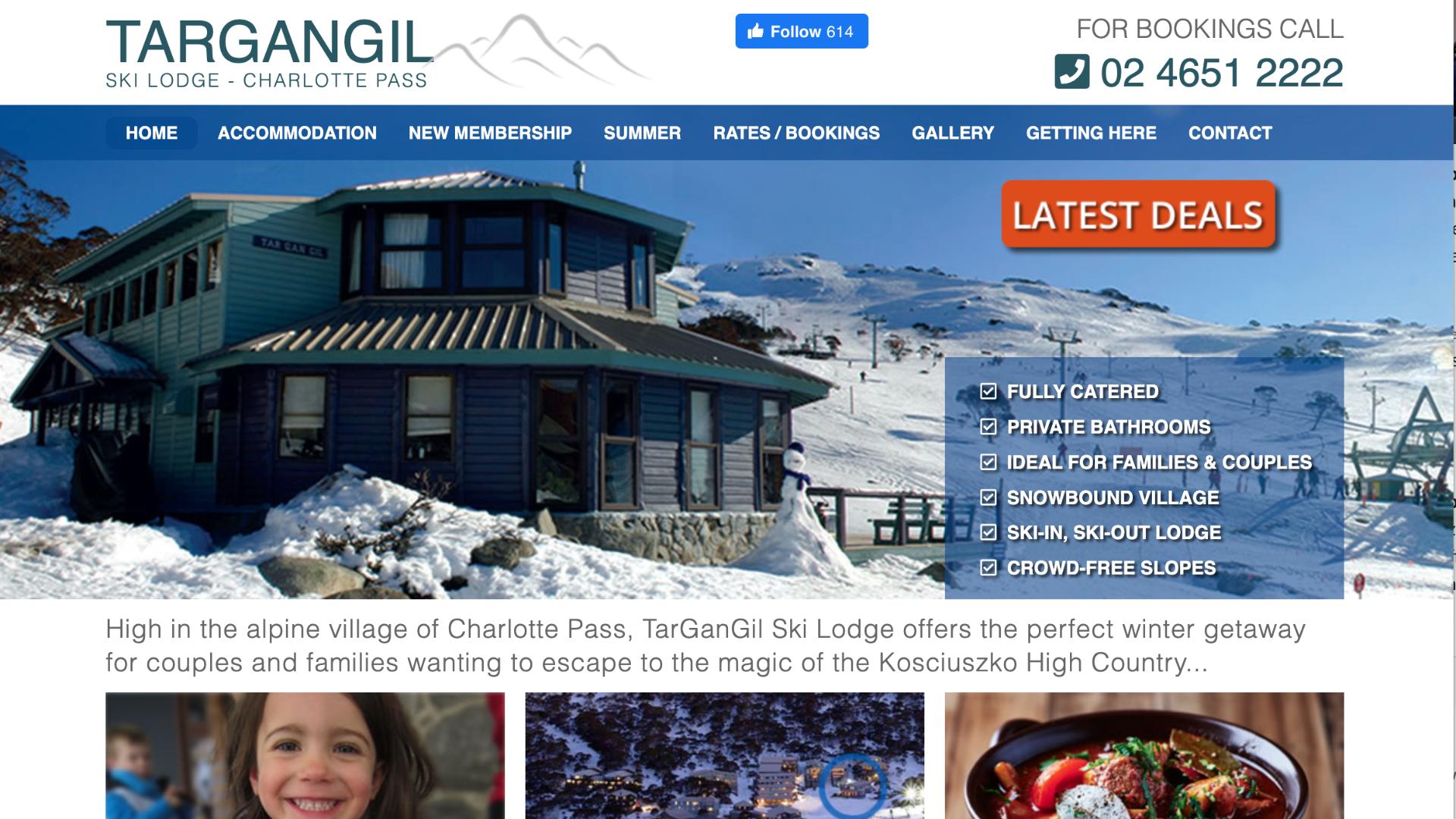
Task: Select the Gallery navigation tab
Action: pyautogui.click(x=952, y=133)
